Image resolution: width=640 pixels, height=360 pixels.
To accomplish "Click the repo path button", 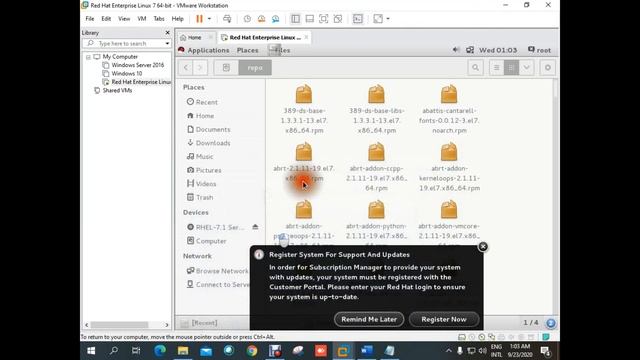I will [255, 68].
